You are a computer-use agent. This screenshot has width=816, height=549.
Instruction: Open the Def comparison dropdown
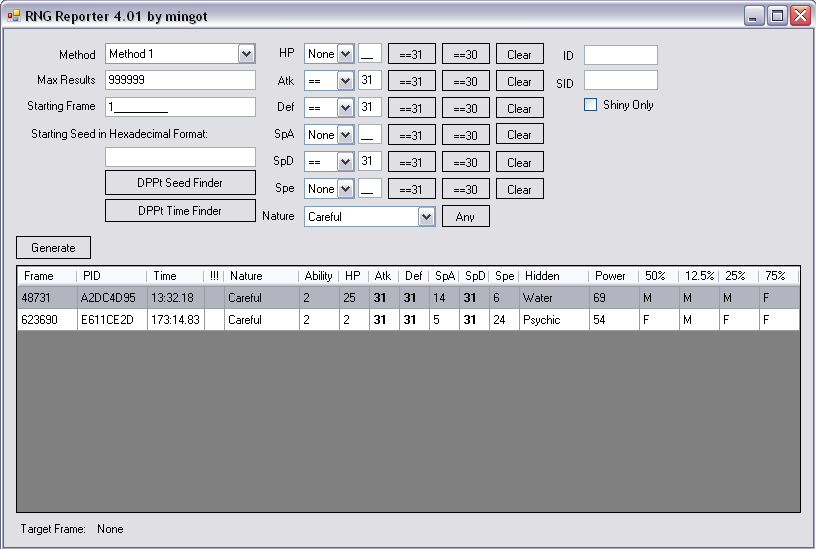point(329,108)
